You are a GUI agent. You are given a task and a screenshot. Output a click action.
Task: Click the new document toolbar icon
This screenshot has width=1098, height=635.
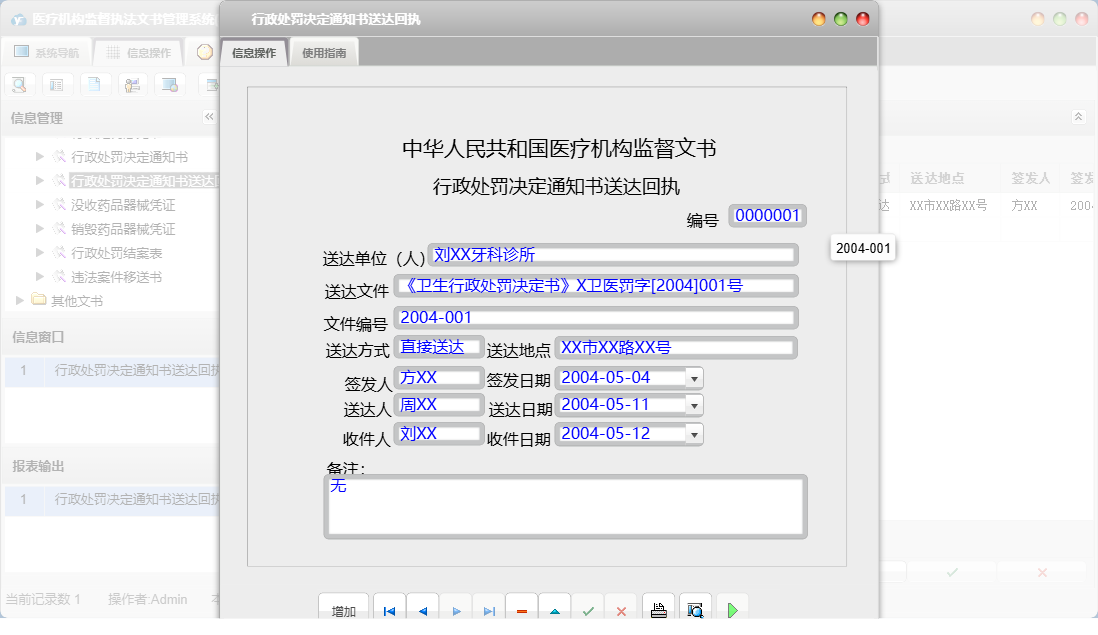[x=93, y=84]
